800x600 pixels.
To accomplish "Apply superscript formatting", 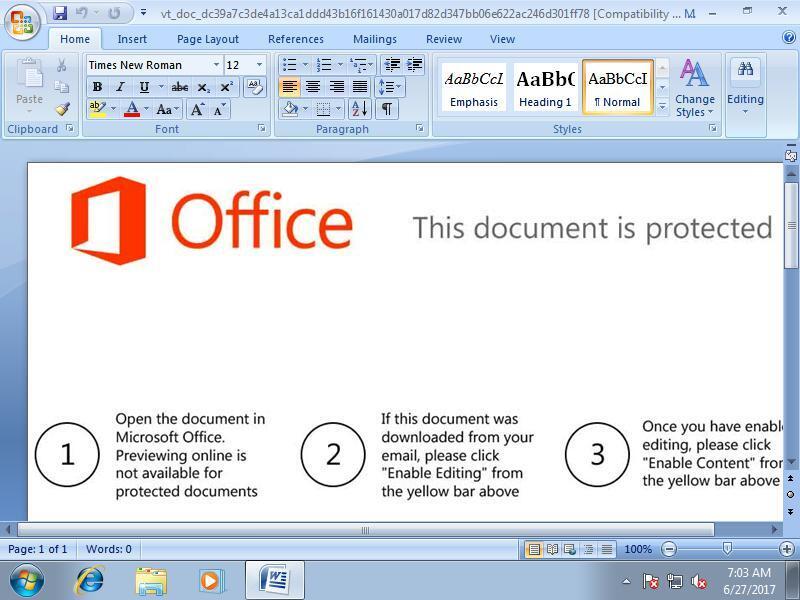I will pyautogui.click(x=227, y=87).
